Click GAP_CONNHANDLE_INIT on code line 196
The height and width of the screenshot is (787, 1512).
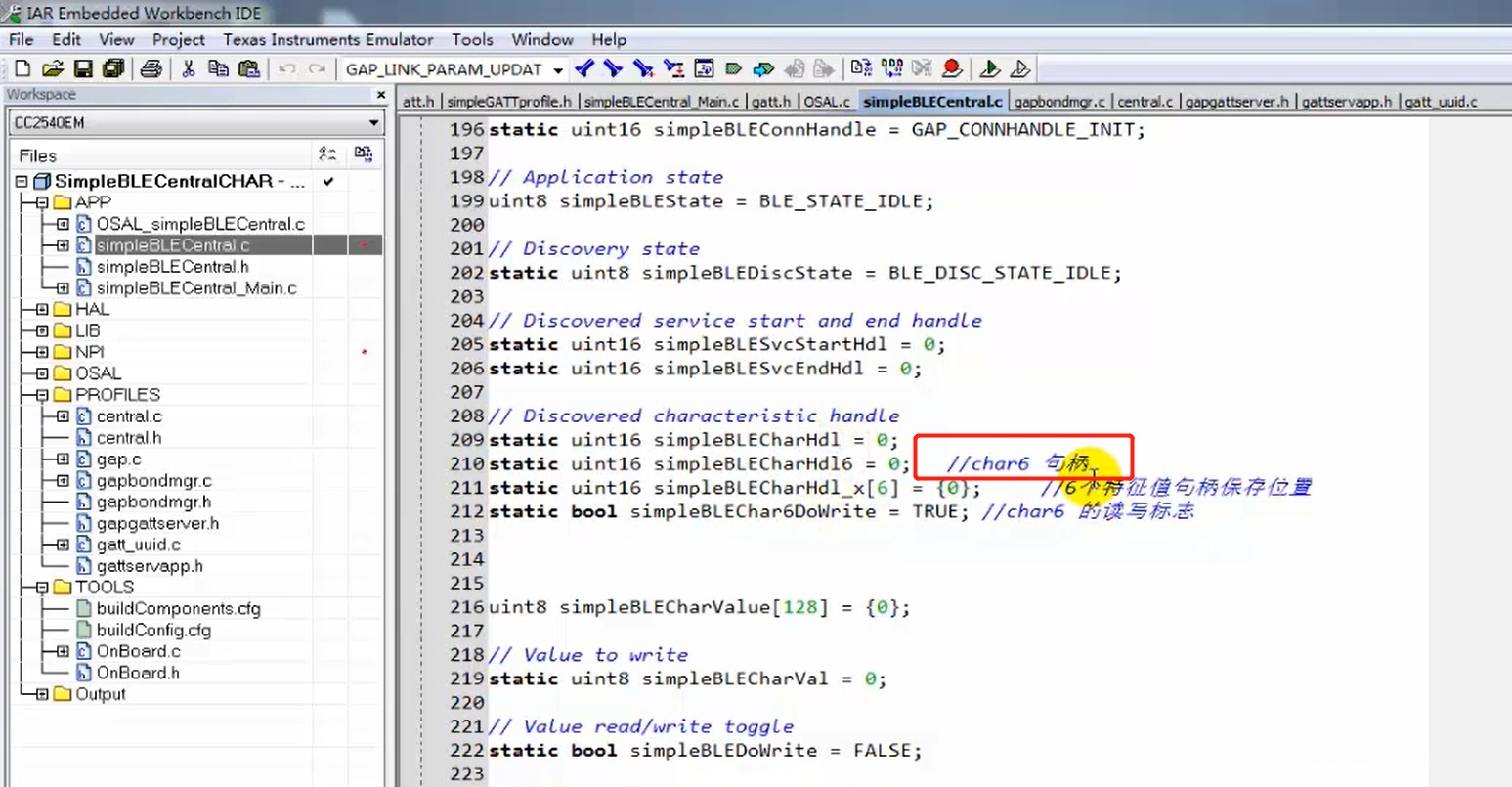coord(1022,130)
